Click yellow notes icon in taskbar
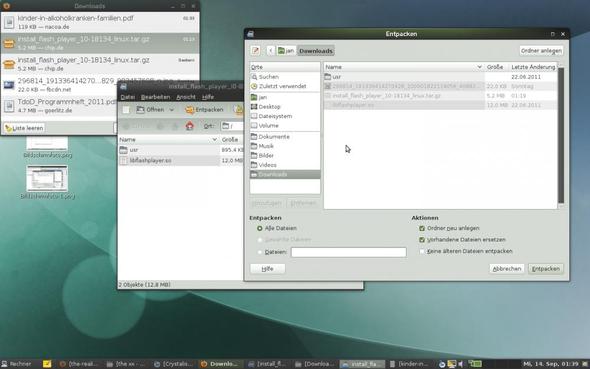 (x=47, y=364)
